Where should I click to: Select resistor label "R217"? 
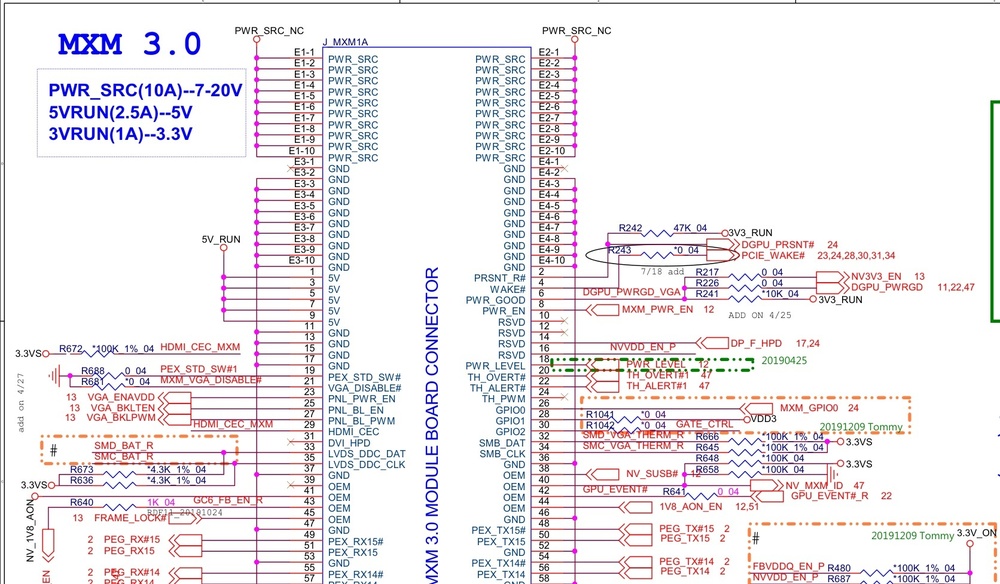[707, 272]
